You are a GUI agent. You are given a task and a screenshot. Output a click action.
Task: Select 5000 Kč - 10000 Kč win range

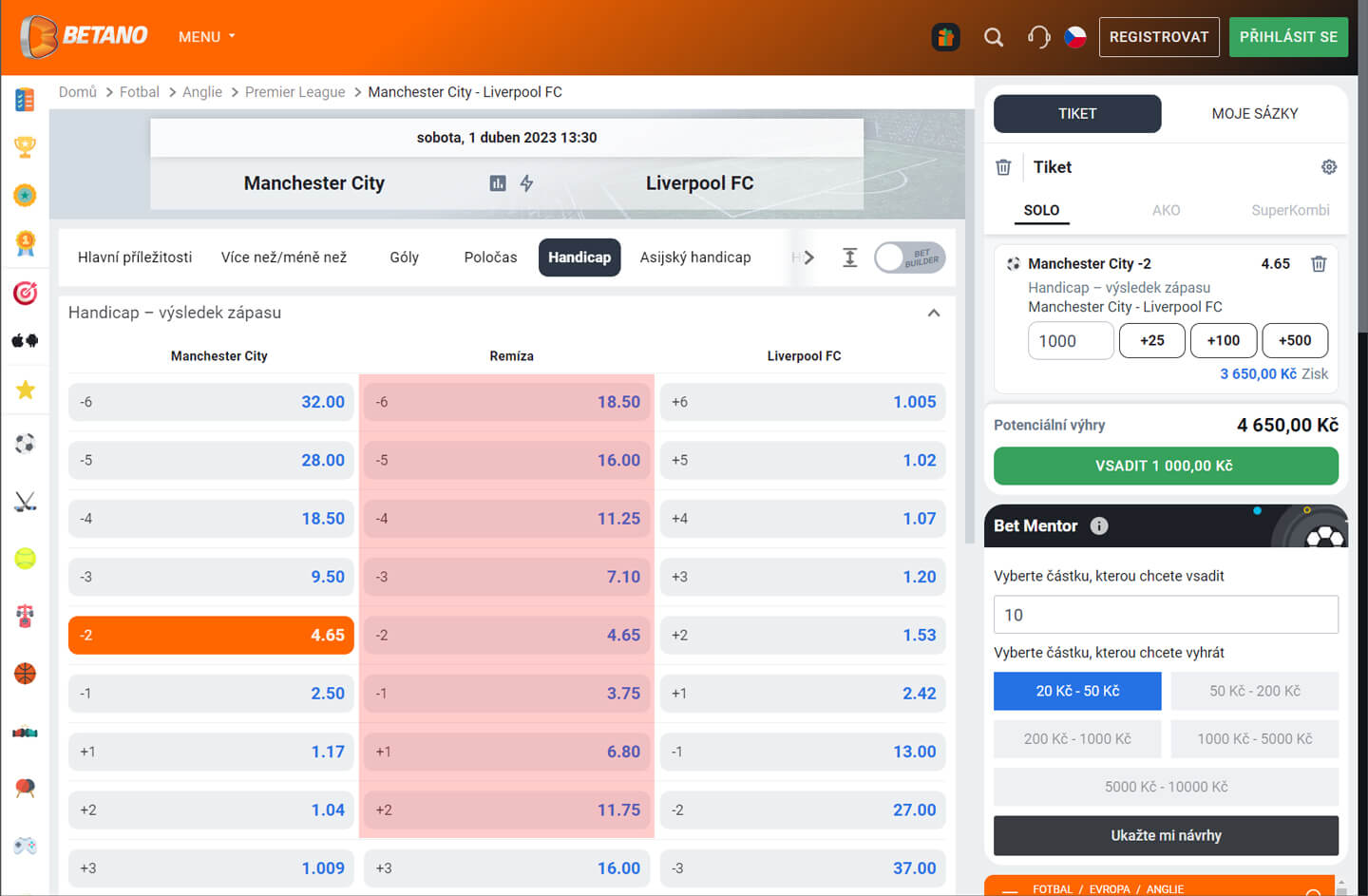1167,787
